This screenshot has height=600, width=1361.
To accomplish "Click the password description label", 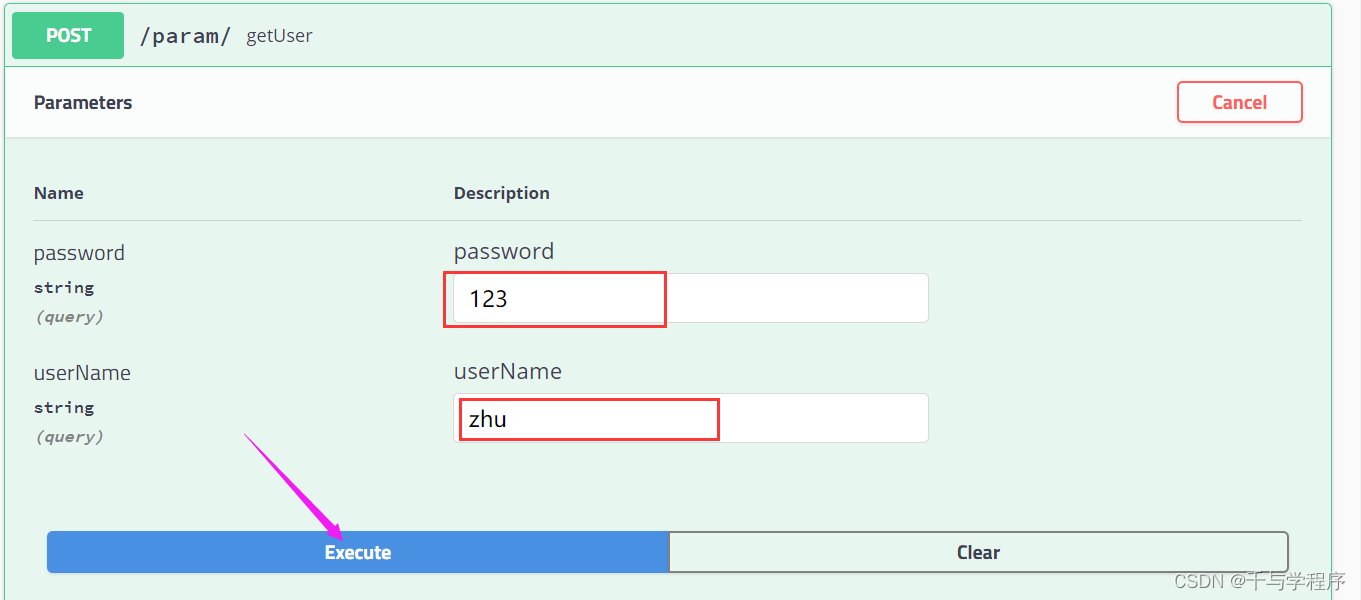I will [504, 251].
